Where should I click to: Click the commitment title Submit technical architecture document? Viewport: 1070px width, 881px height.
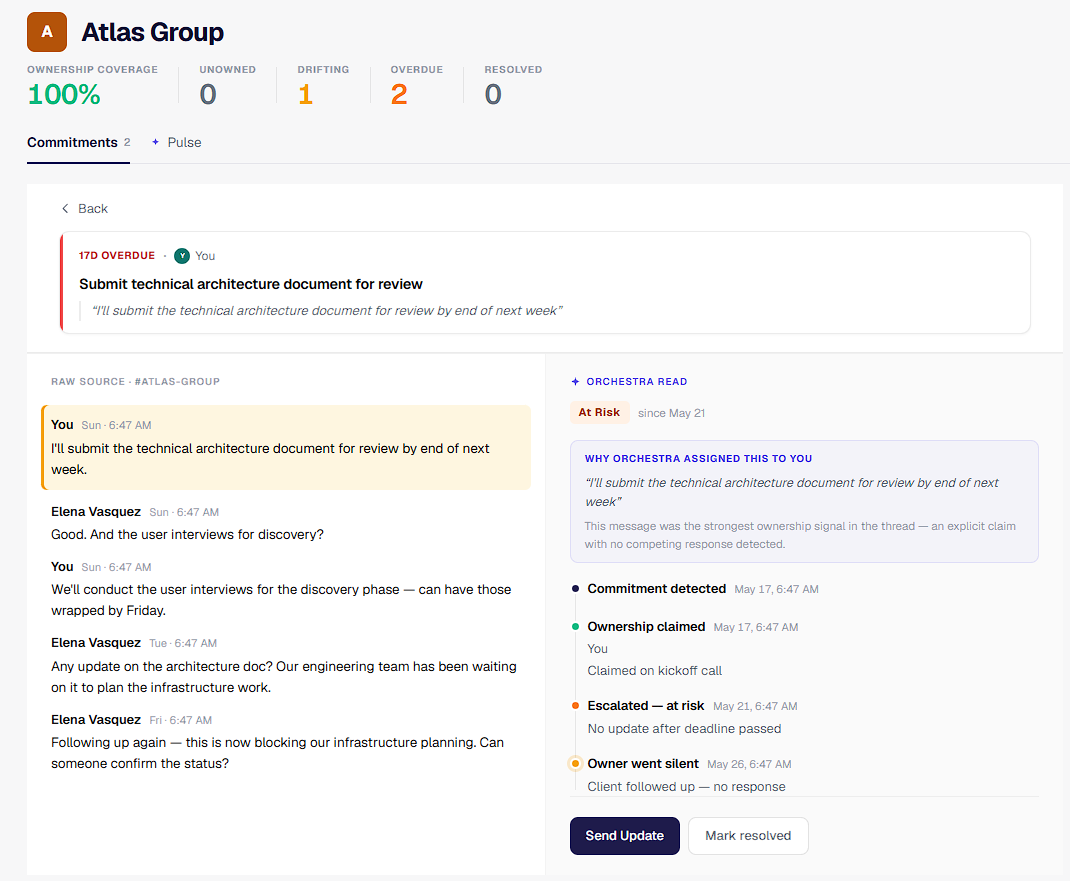(250, 284)
